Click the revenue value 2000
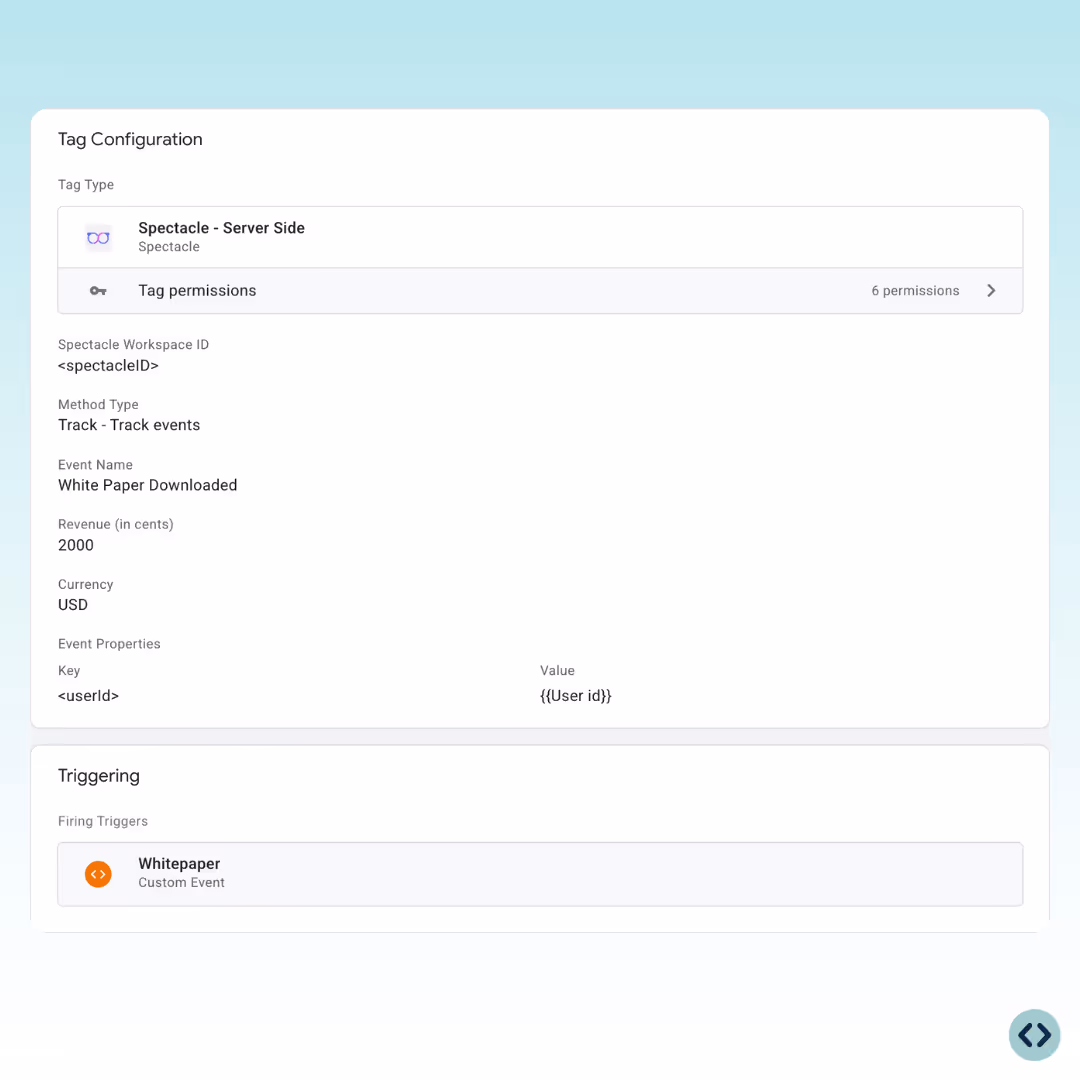1080x1080 pixels. (x=76, y=545)
